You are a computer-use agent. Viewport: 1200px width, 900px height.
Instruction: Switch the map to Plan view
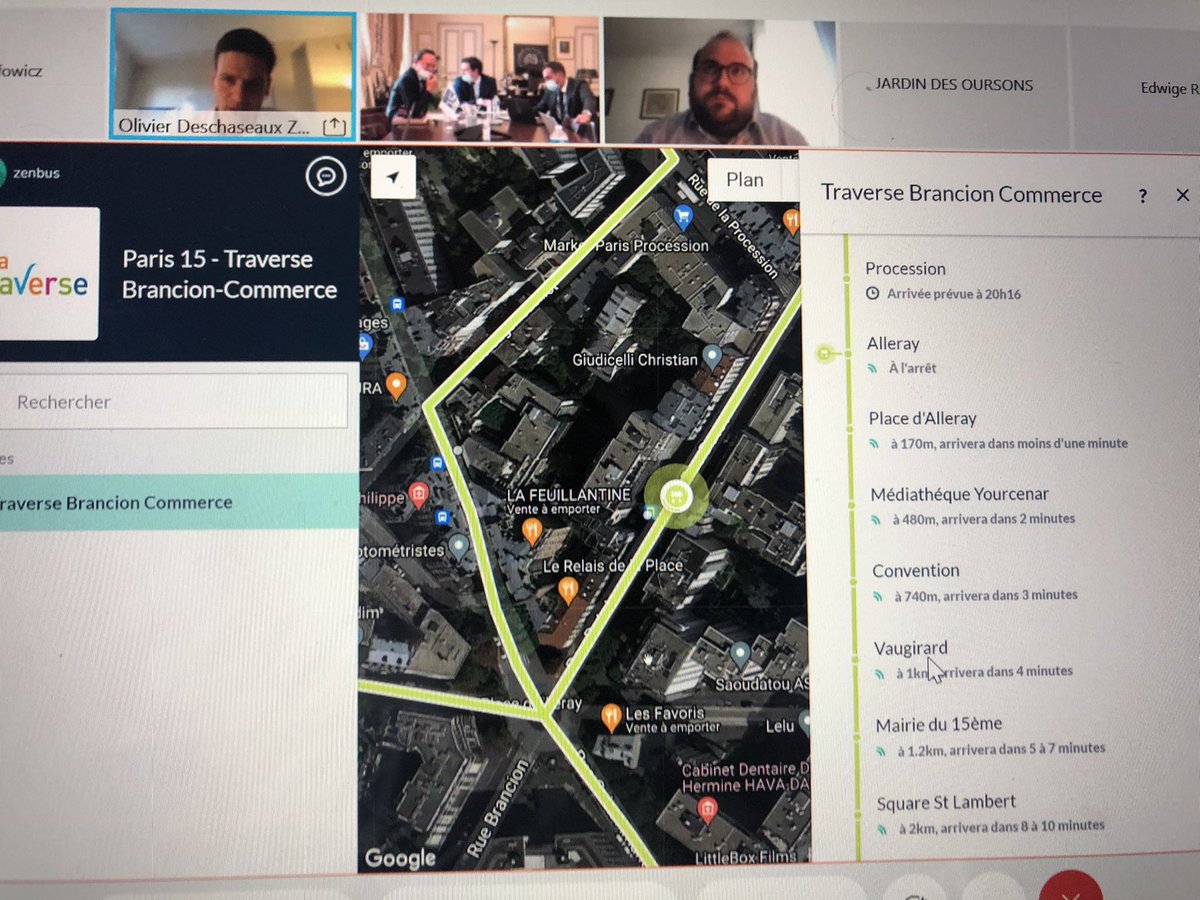[743, 180]
